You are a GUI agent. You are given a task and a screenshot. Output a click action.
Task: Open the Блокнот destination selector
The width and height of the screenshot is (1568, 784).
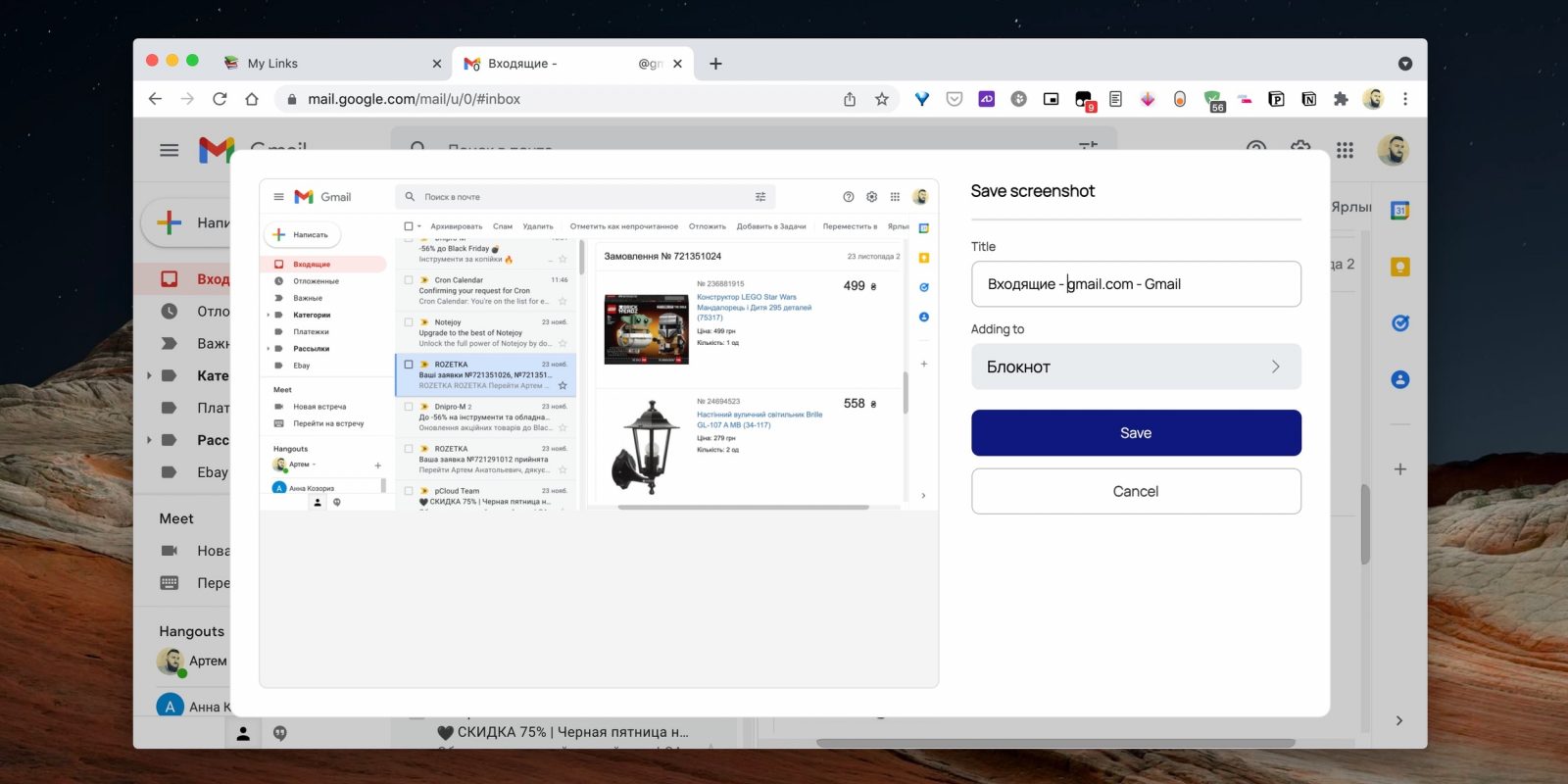1135,367
